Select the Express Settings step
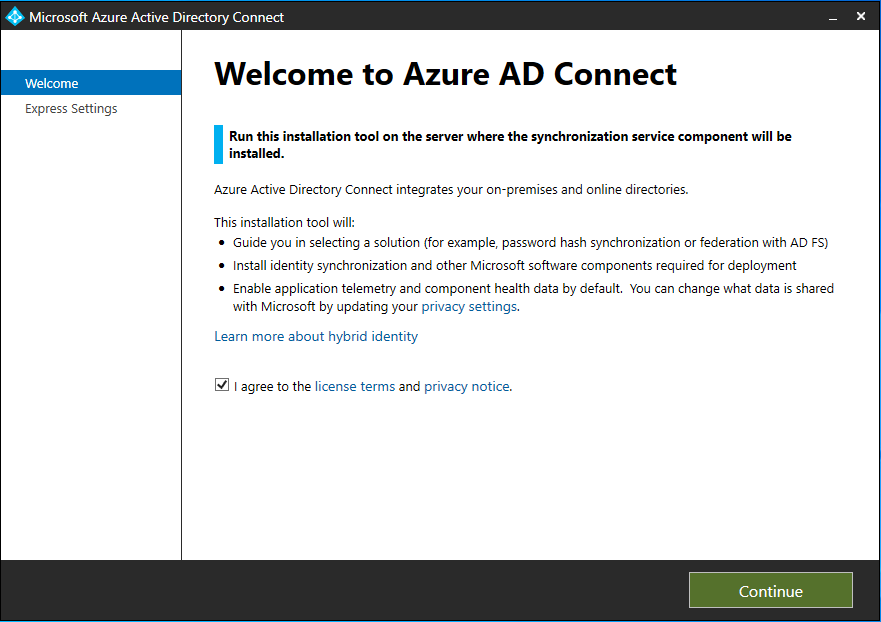The image size is (881, 622). click(71, 108)
